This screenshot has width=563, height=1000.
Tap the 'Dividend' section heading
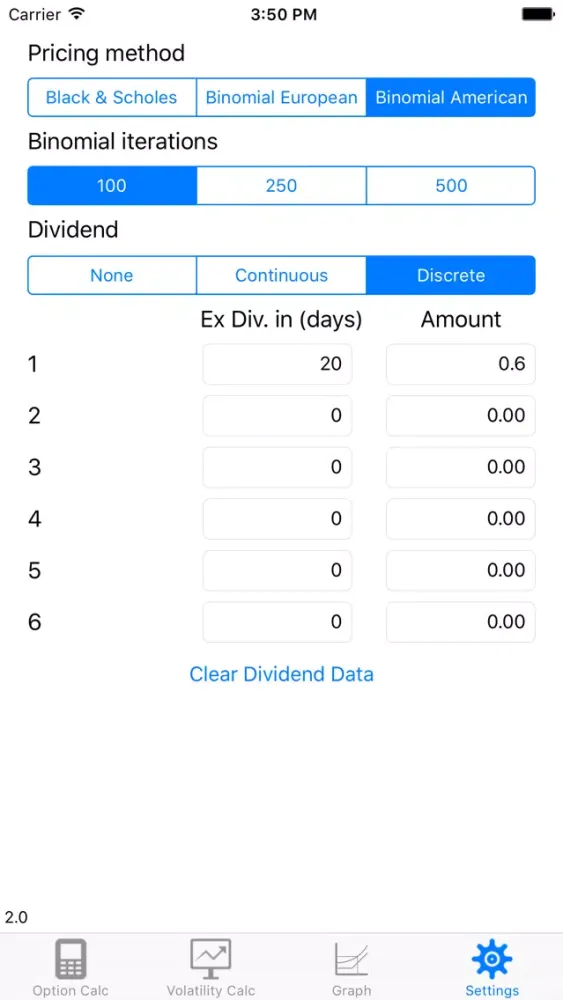click(73, 230)
